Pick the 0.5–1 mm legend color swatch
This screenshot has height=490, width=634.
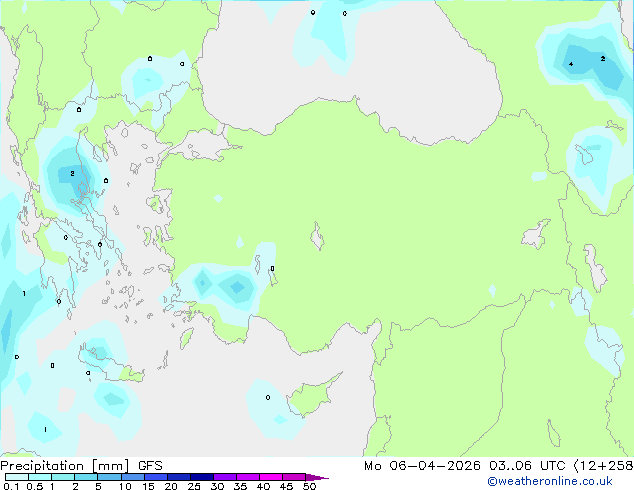click(40, 477)
